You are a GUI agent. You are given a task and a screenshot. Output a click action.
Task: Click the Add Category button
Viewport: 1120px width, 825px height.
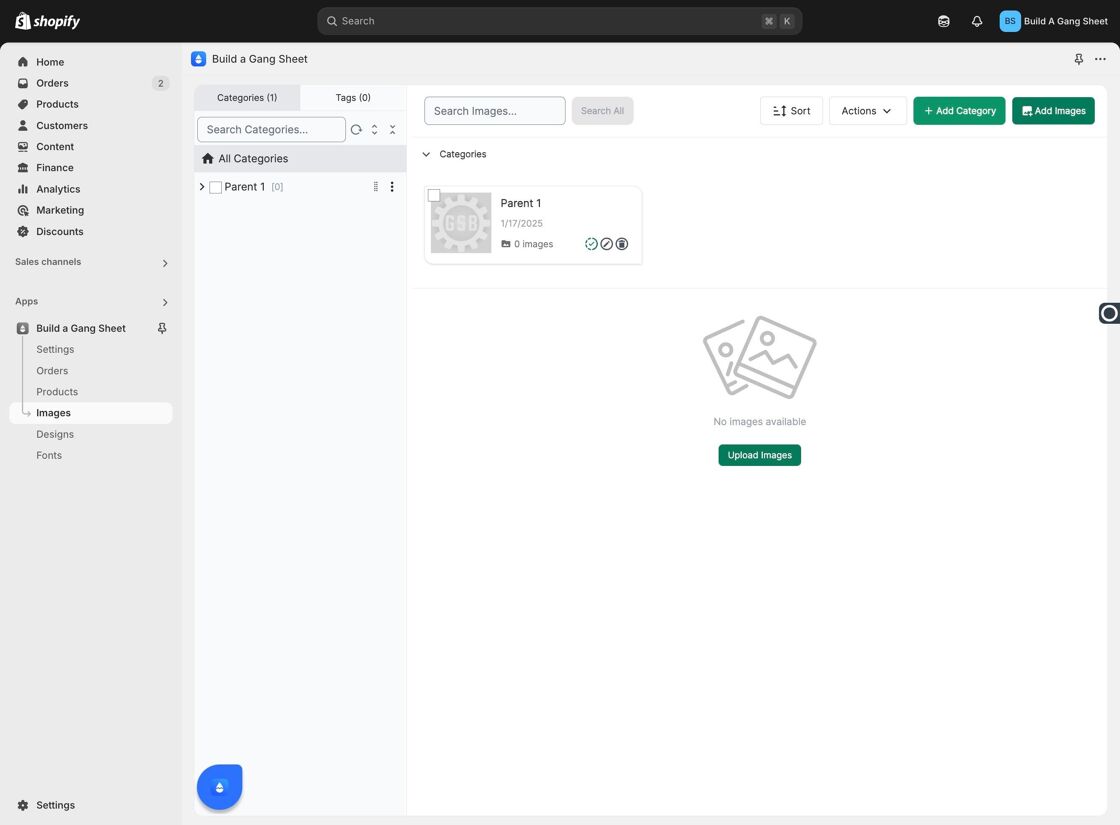tap(959, 111)
